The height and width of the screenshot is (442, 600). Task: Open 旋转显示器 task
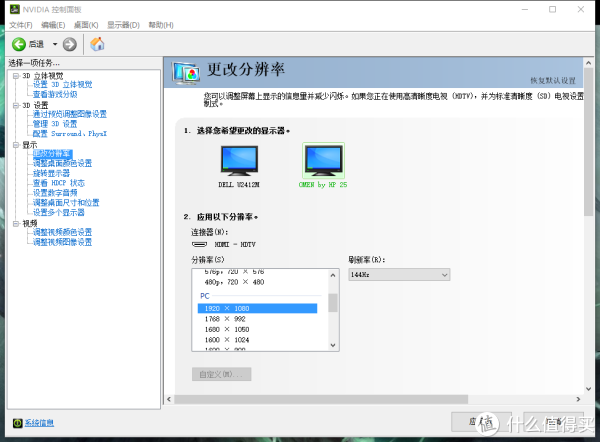click(x=51, y=173)
